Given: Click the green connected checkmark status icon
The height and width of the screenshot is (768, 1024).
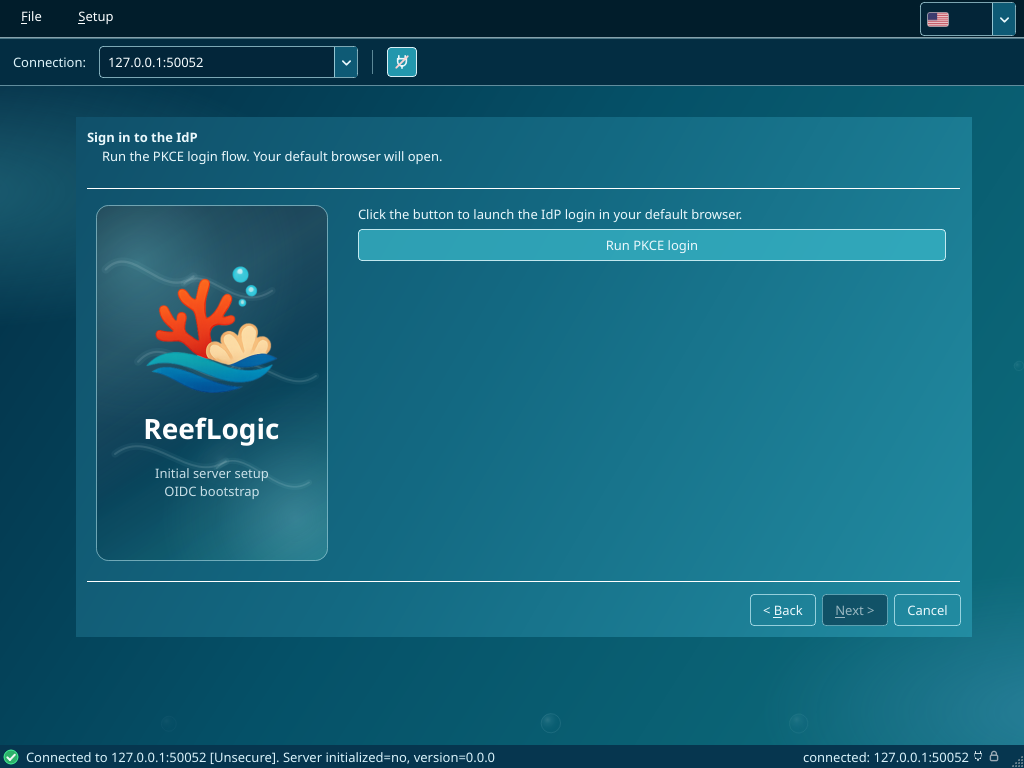Looking at the screenshot, I should [x=11, y=758].
